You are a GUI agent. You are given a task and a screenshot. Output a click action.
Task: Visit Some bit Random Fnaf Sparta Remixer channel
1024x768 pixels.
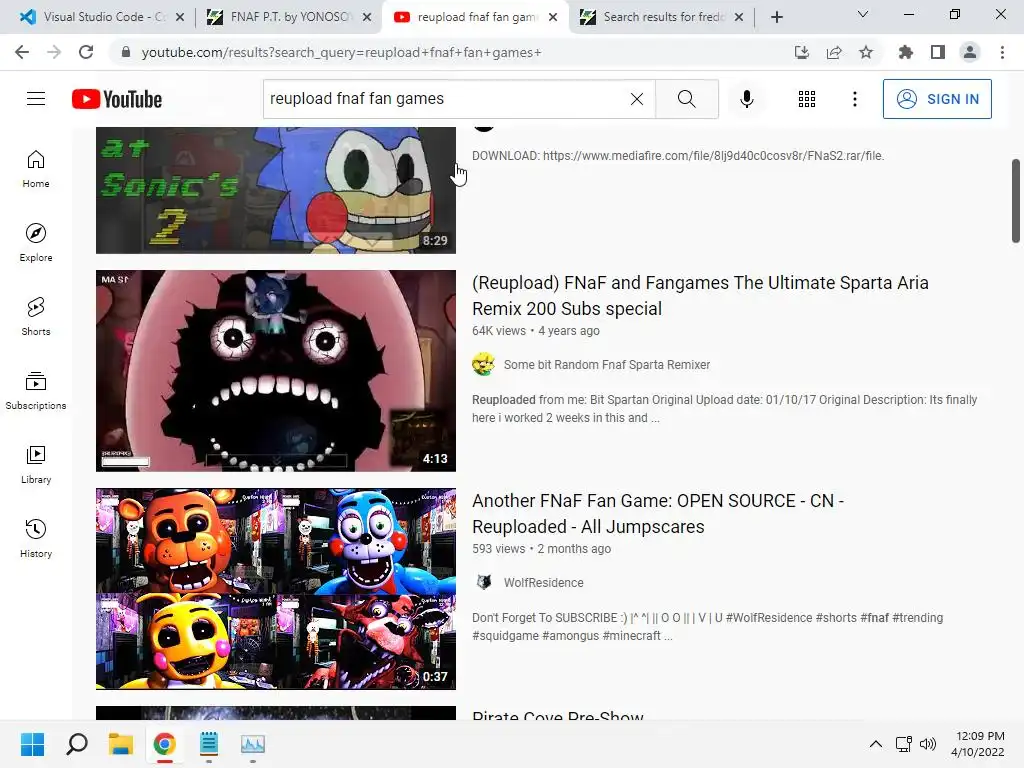pyautogui.click(x=607, y=364)
